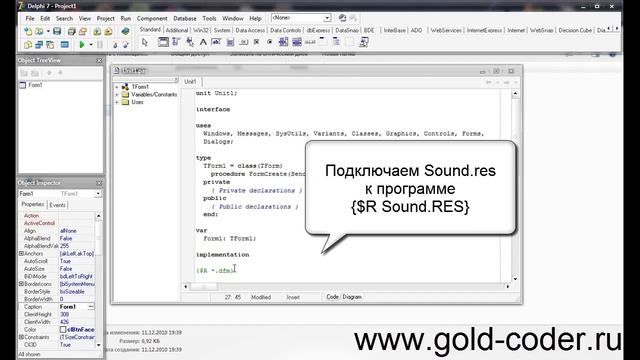
Task: Pick the Button (OK) component
Action: 243,42
